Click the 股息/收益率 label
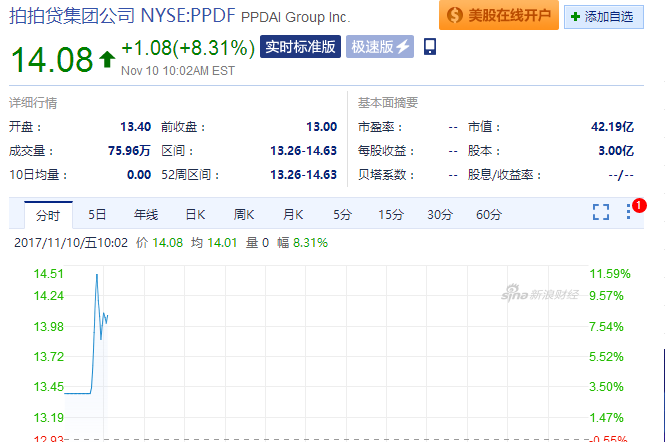665x442 pixels. [x=504, y=175]
